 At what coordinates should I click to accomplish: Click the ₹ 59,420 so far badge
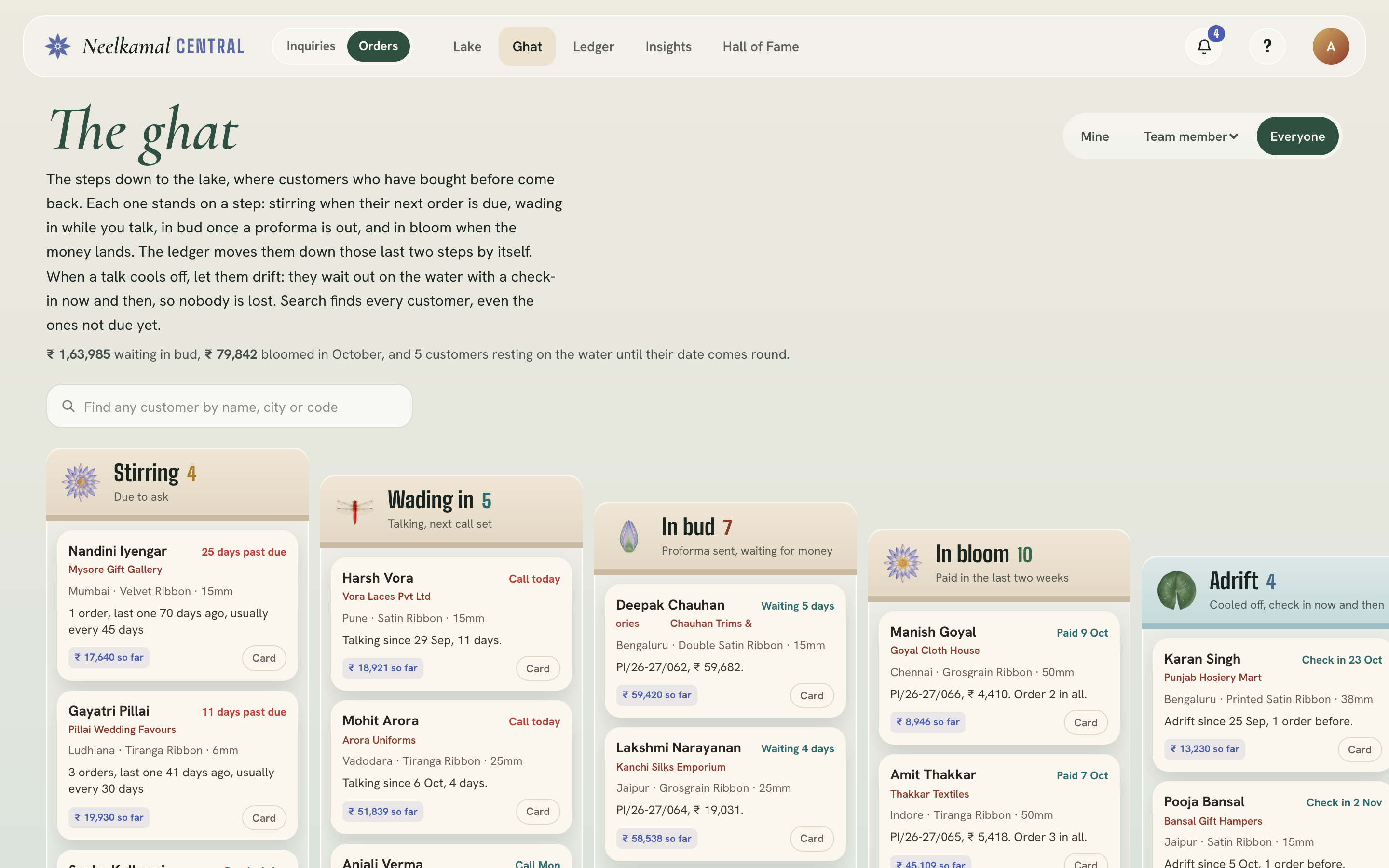(x=656, y=694)
